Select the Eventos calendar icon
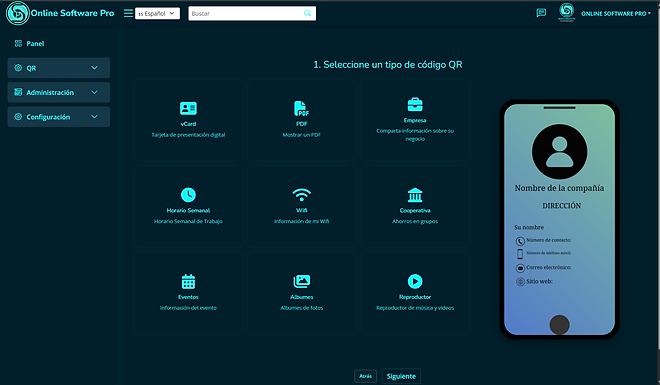The image size is (660, 385). point(188,281)
